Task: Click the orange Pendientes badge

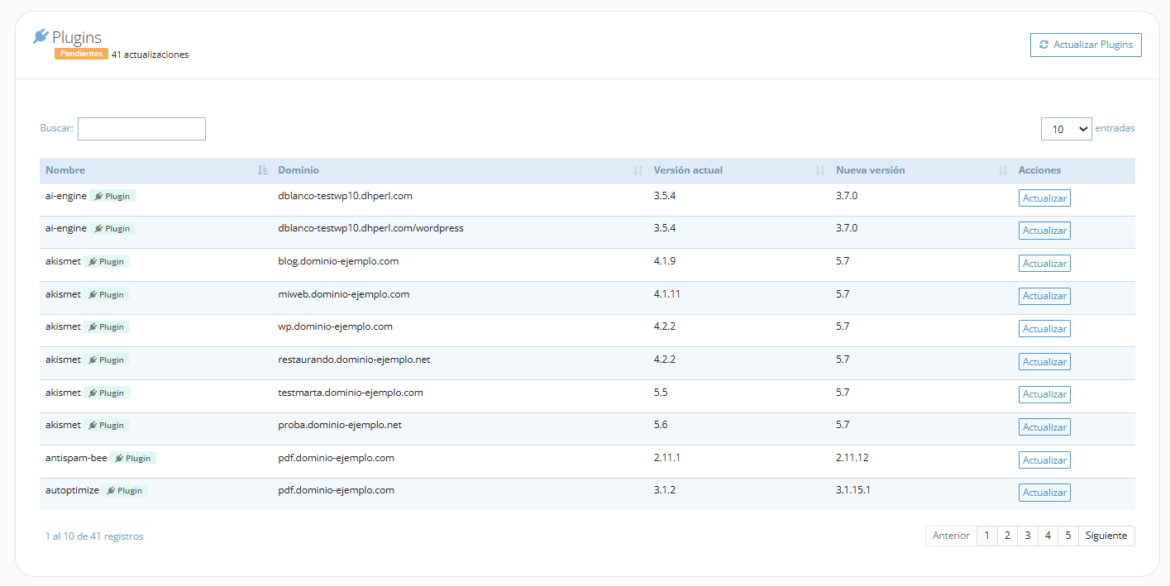Action: [81, 54]
